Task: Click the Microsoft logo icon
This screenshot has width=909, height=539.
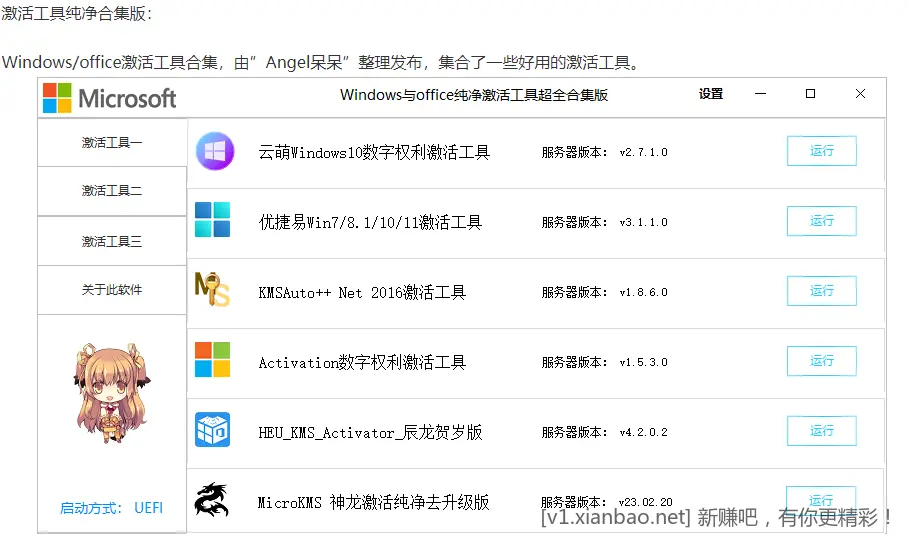Action: [57, 97]
